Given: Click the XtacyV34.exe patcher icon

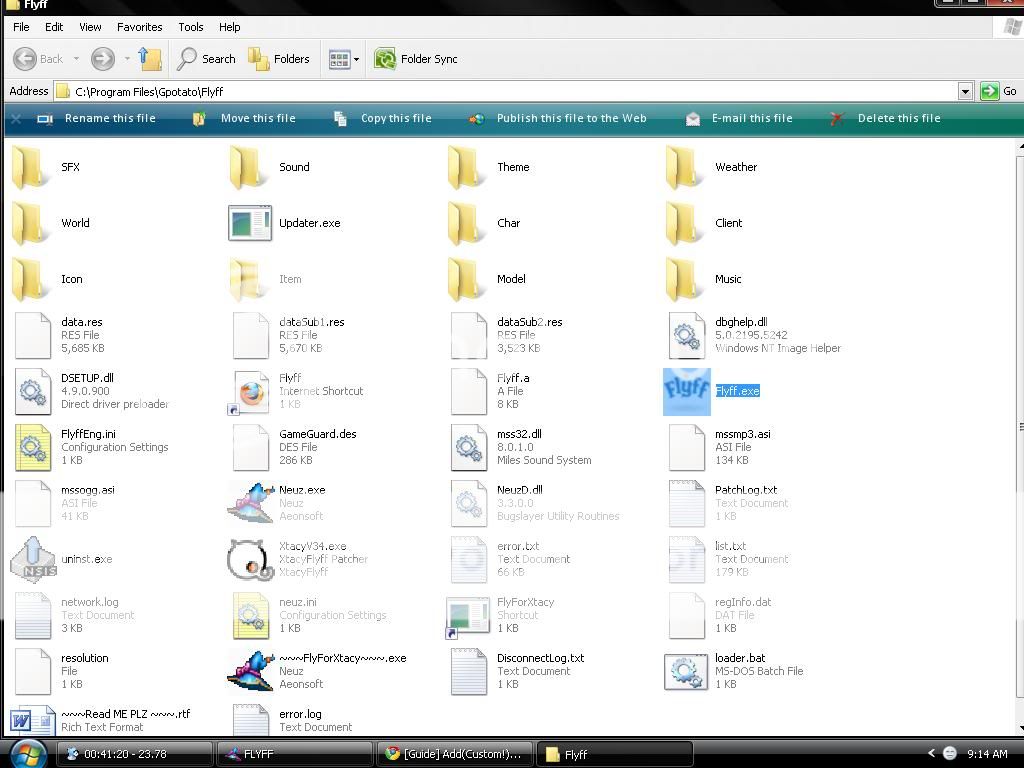Looking at the screenshot, I should click(250, 559).
